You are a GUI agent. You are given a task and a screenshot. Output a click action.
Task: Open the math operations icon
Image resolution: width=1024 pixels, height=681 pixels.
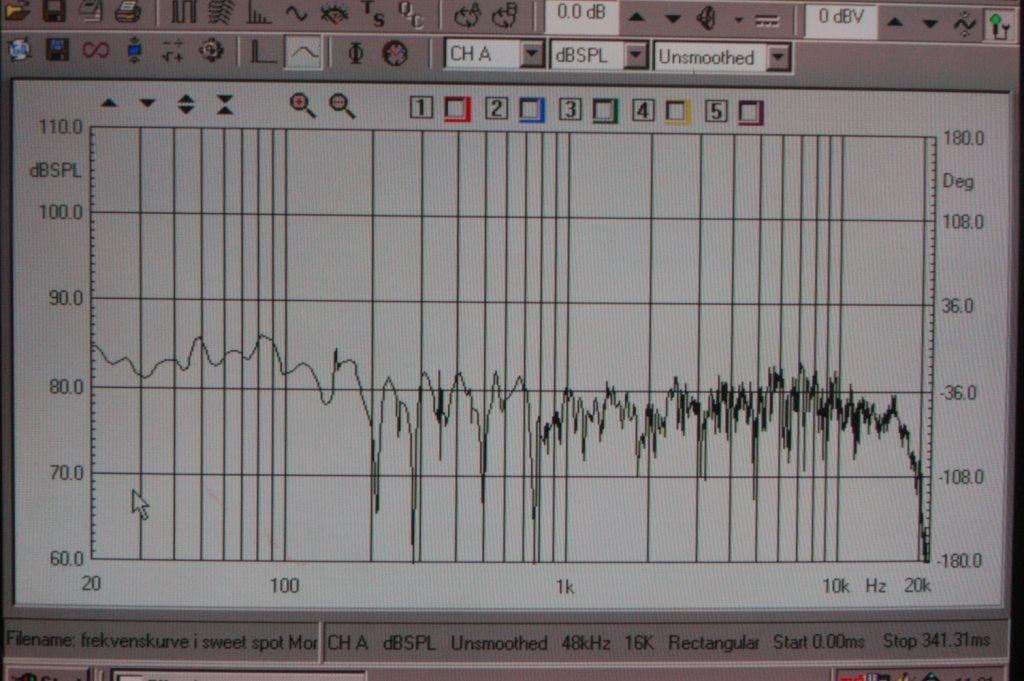pos(172,50)
